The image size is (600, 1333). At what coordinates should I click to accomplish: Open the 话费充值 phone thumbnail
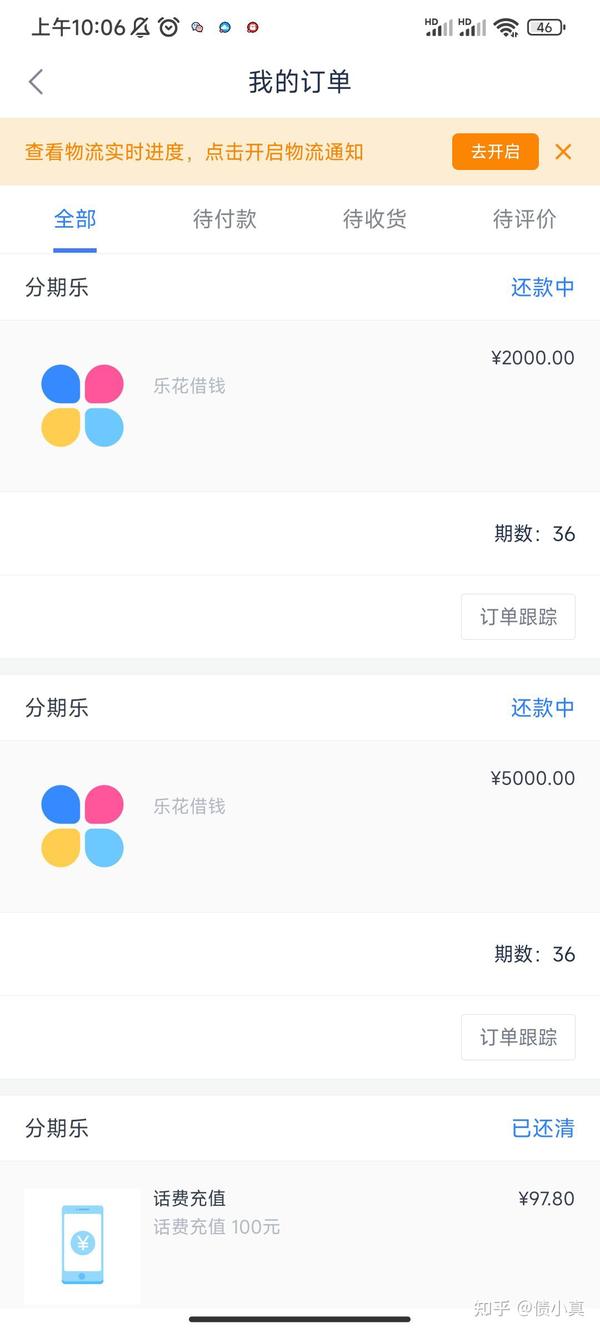tap(82, 1244)
